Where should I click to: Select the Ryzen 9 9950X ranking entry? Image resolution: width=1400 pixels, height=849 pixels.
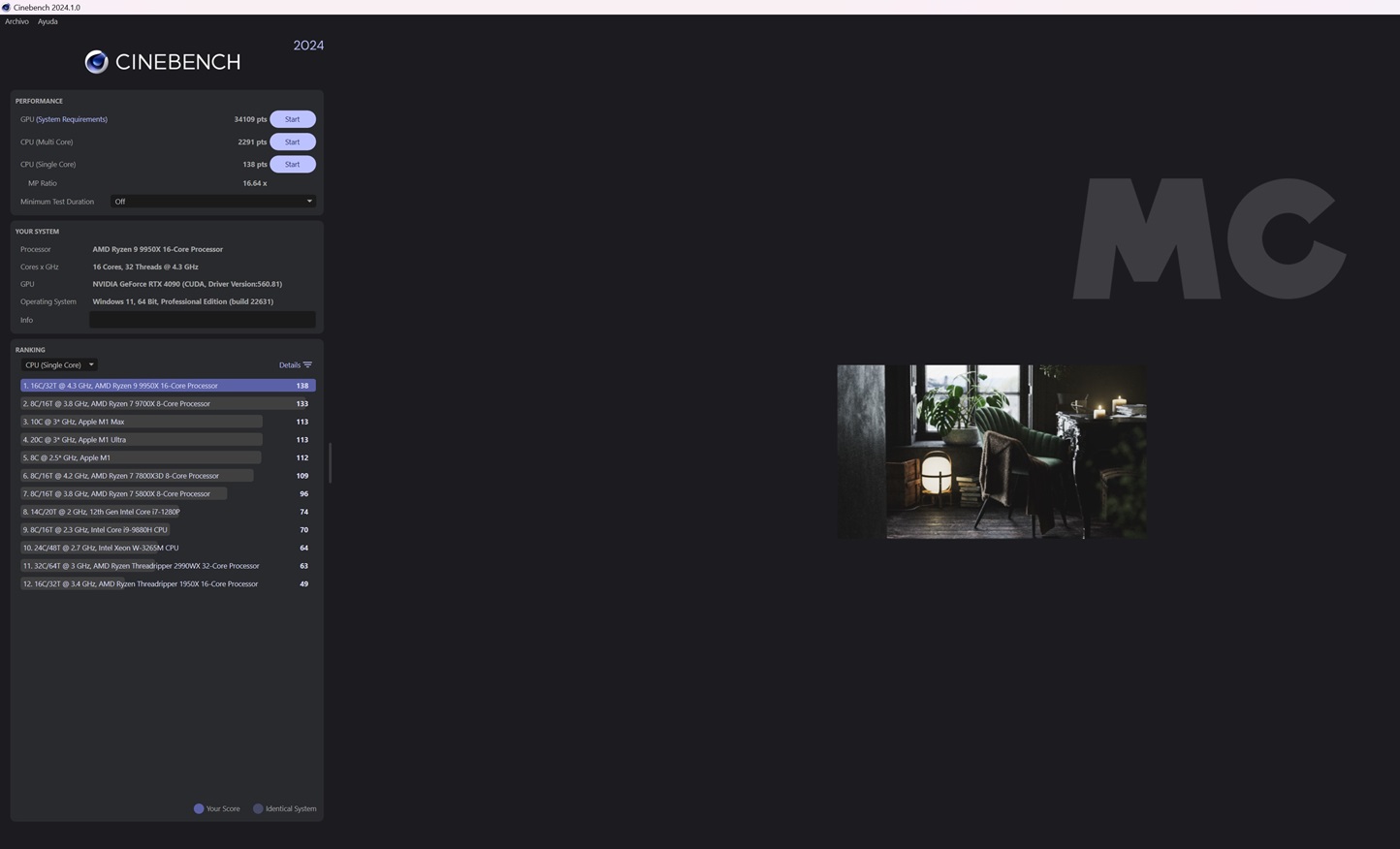click(x=167, y=386)
